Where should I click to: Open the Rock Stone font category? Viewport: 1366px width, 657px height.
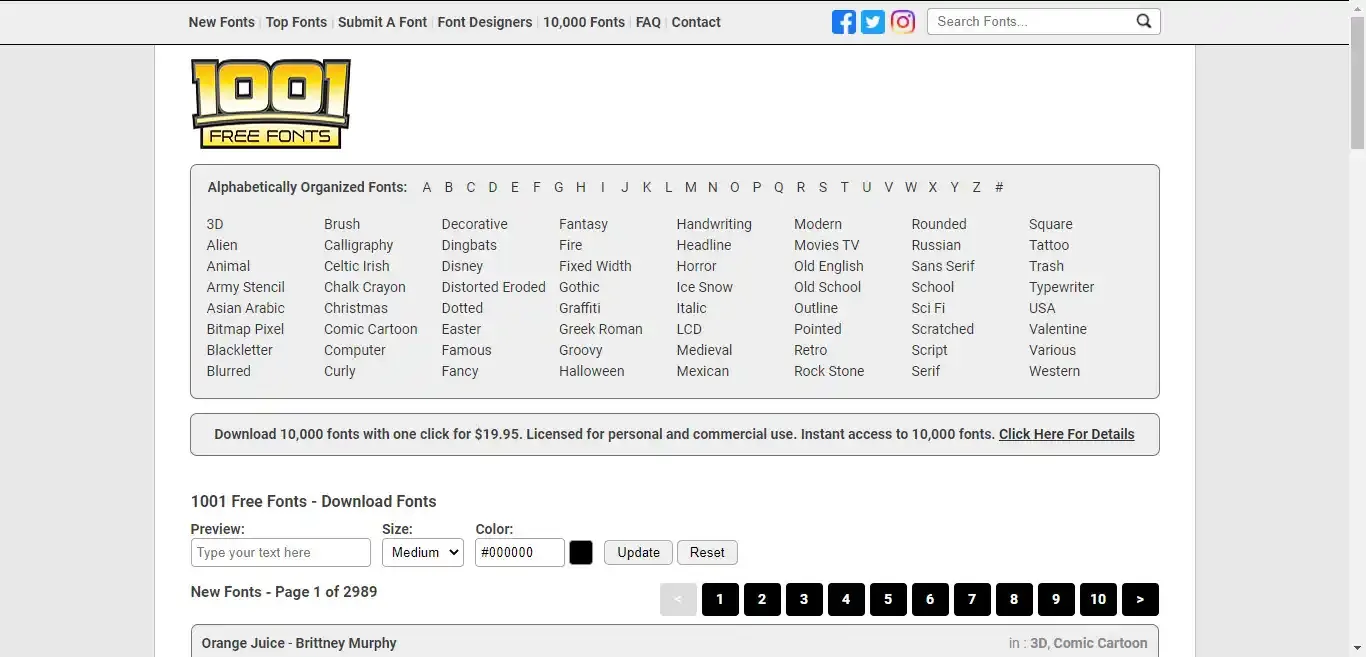coord(829,371)
